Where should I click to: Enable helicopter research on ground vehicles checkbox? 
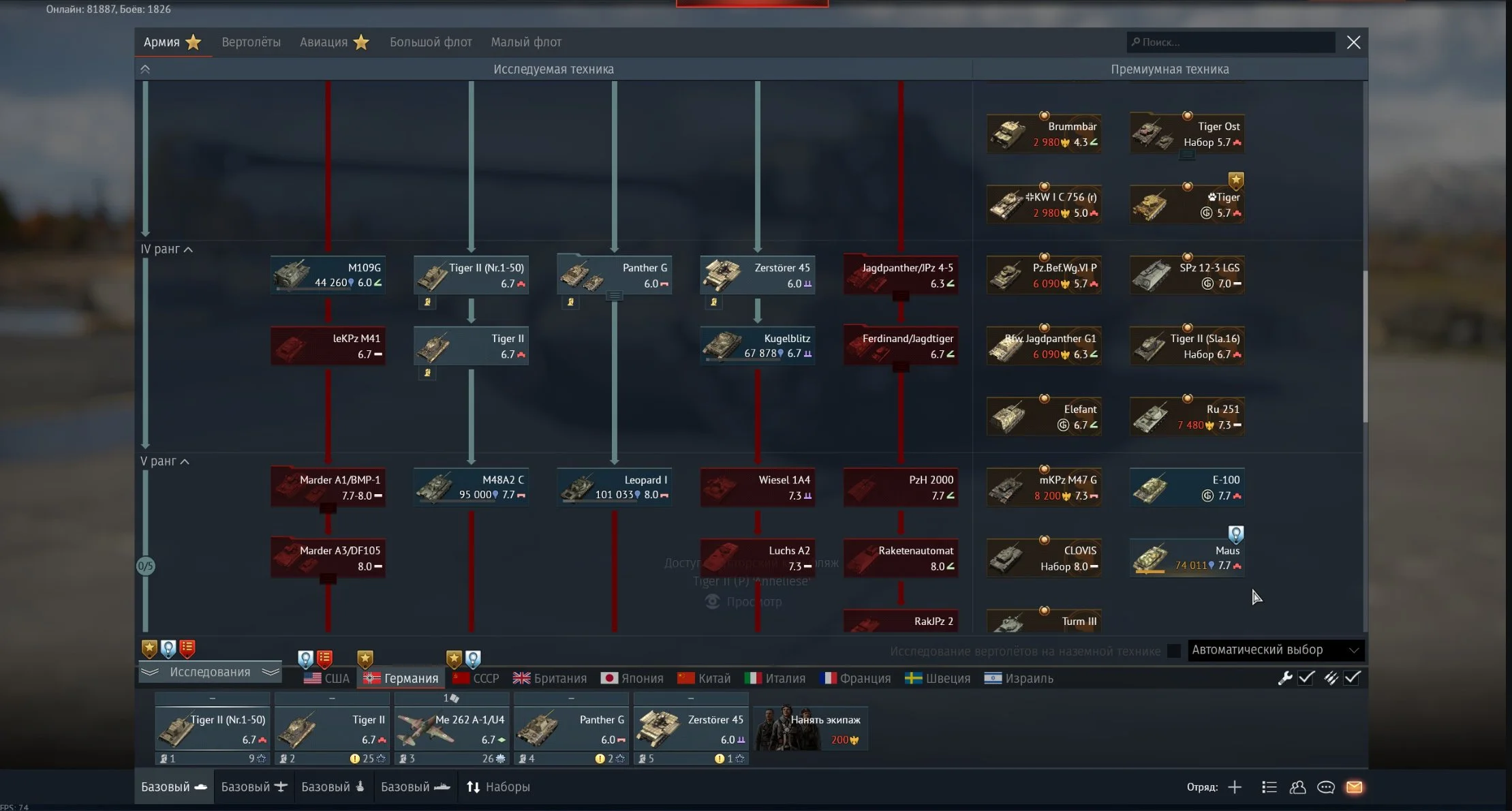pyautogui.click(x=1173, y=651)
